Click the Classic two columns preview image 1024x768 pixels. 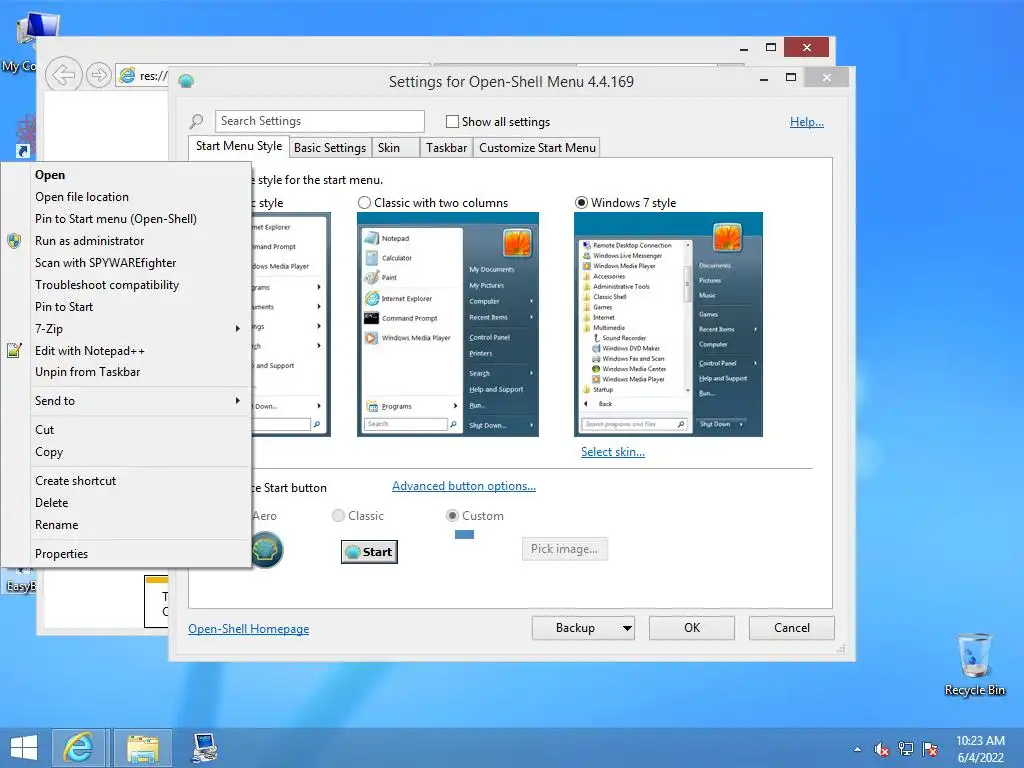click(x=448, y=325)
